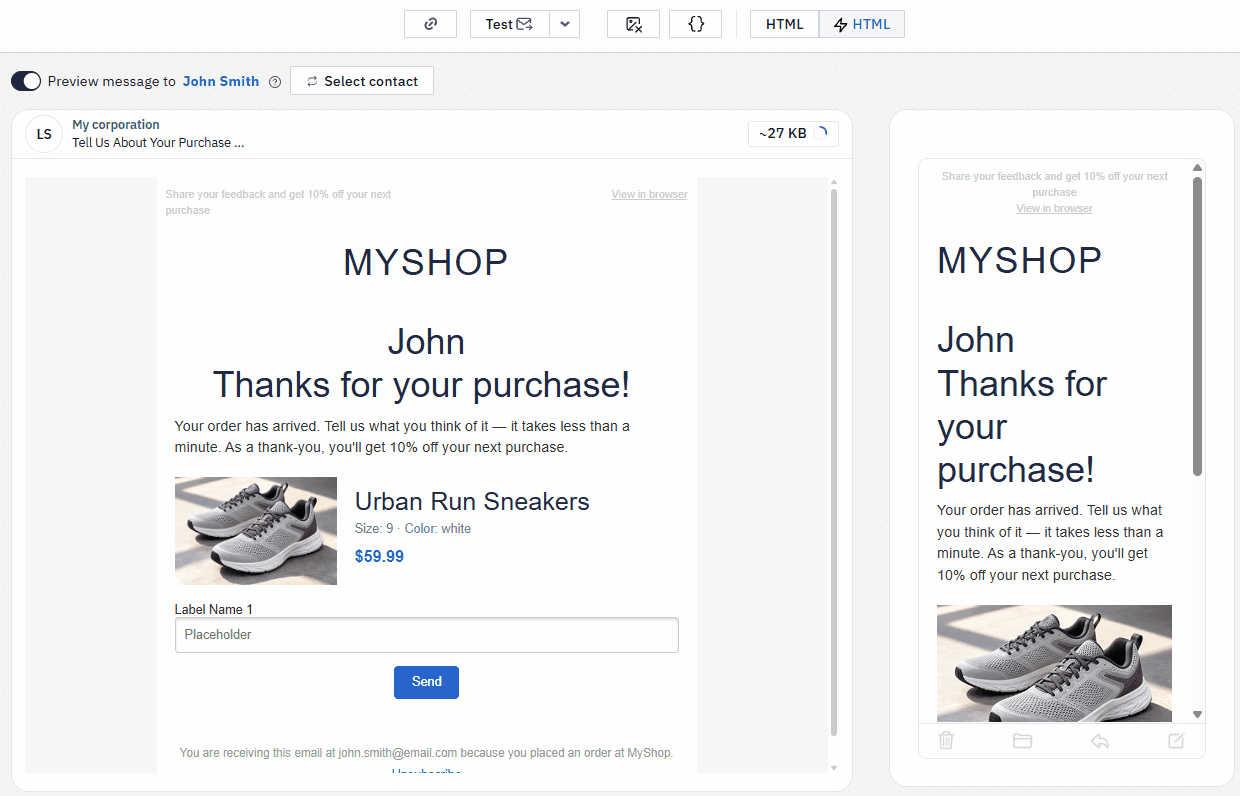The image size is (1240, 796).
Task: Click the My corporation sender name
Action: [116, 125]
